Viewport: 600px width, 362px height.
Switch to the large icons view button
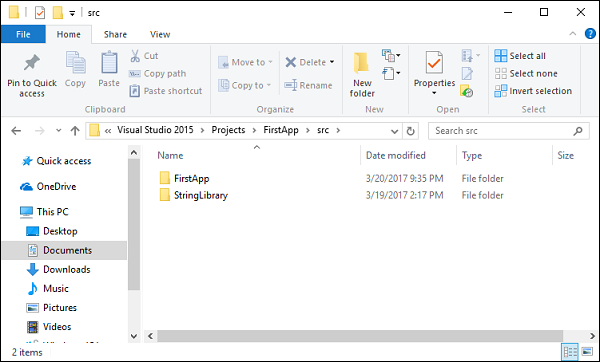tap(587, 351)
